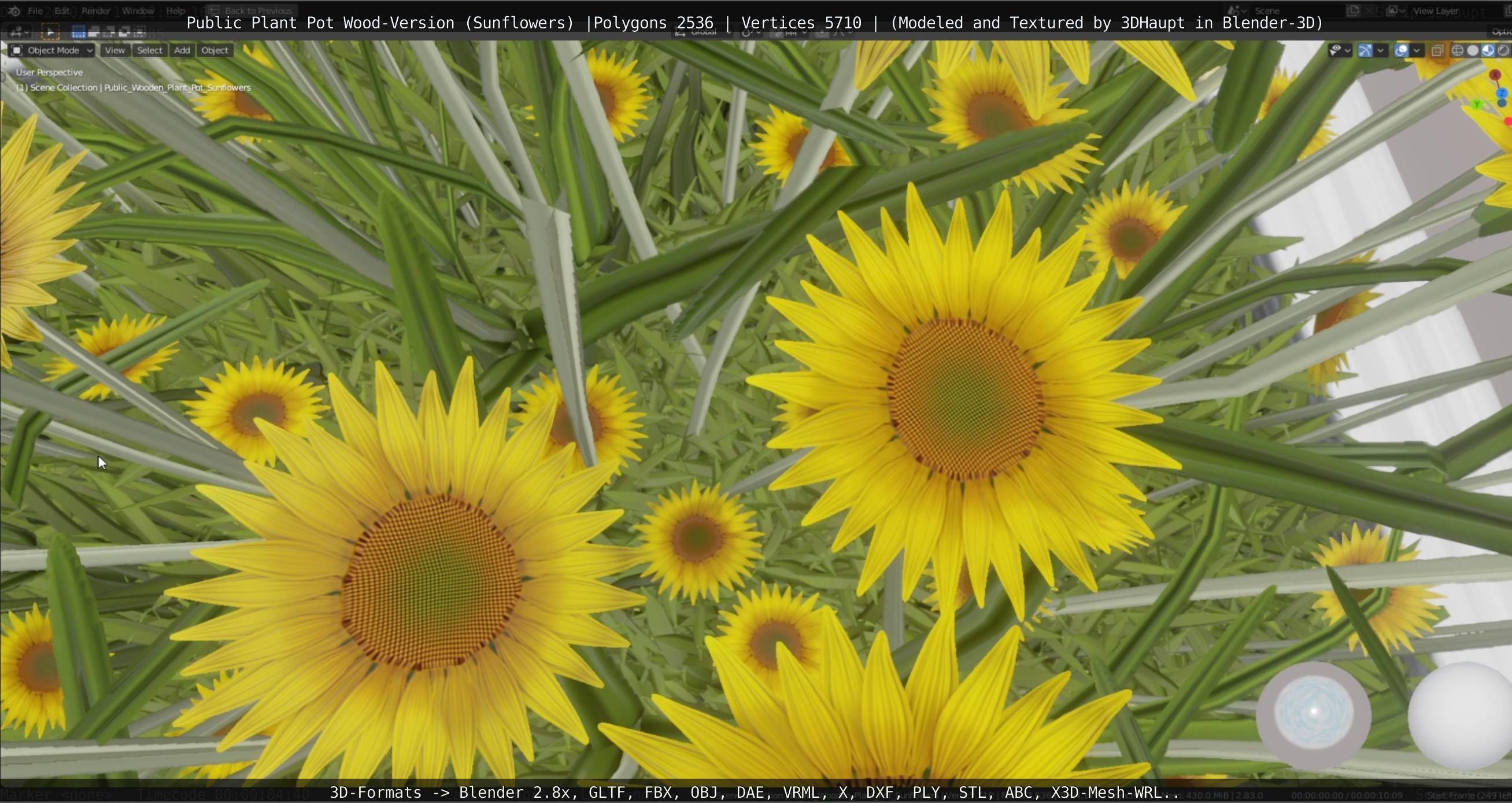The width and height of the screenshot is (1512, 803).
Task: Open the editor type selector icon
Action: [x=20, y=32]
